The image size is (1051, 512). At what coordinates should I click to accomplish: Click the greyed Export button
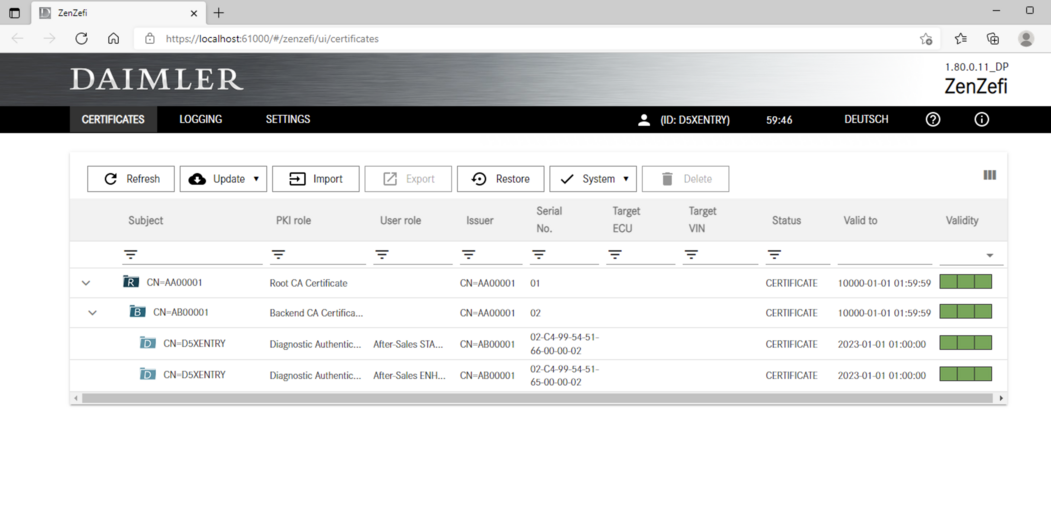pyautogui.click(x=408, y=179)
